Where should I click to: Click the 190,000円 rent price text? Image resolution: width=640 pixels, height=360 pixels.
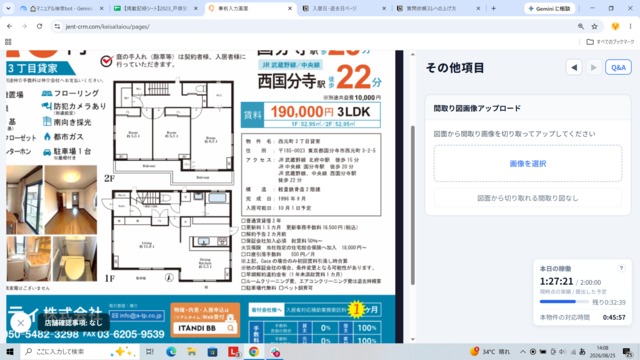click(301, 111)
